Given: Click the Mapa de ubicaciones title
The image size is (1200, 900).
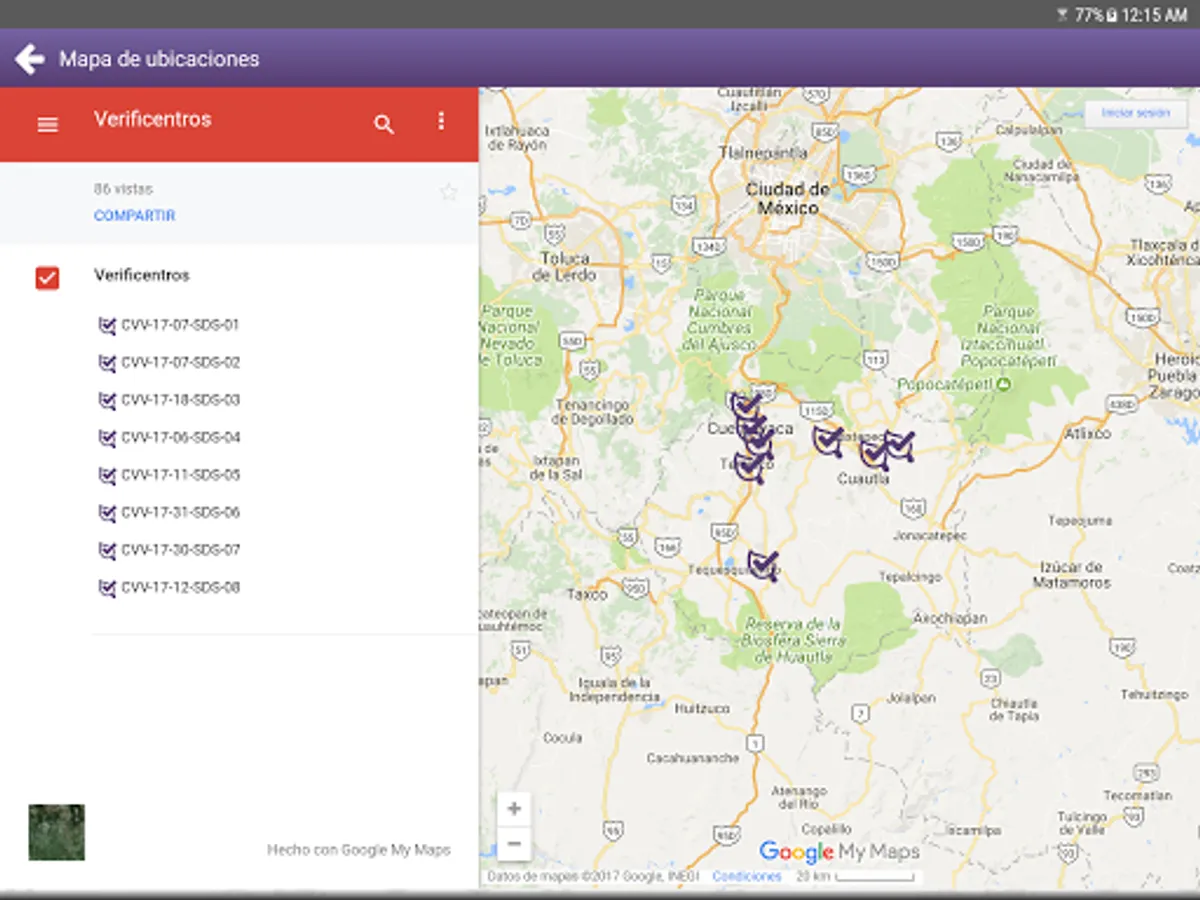Looking at the screenshot, I should [x=159, y=59].
